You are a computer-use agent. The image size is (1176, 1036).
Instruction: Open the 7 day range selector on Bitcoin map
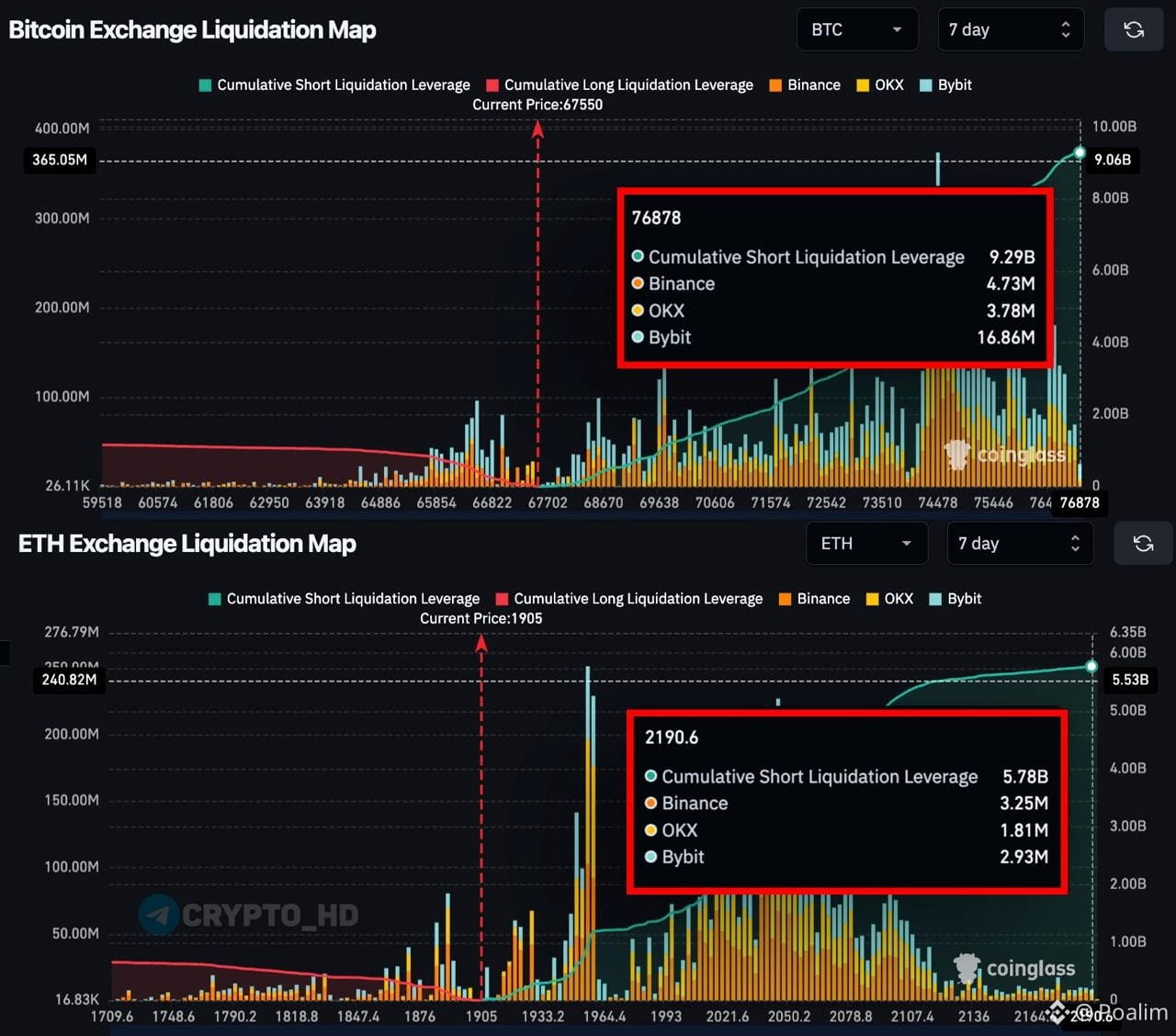[1010, 29]
